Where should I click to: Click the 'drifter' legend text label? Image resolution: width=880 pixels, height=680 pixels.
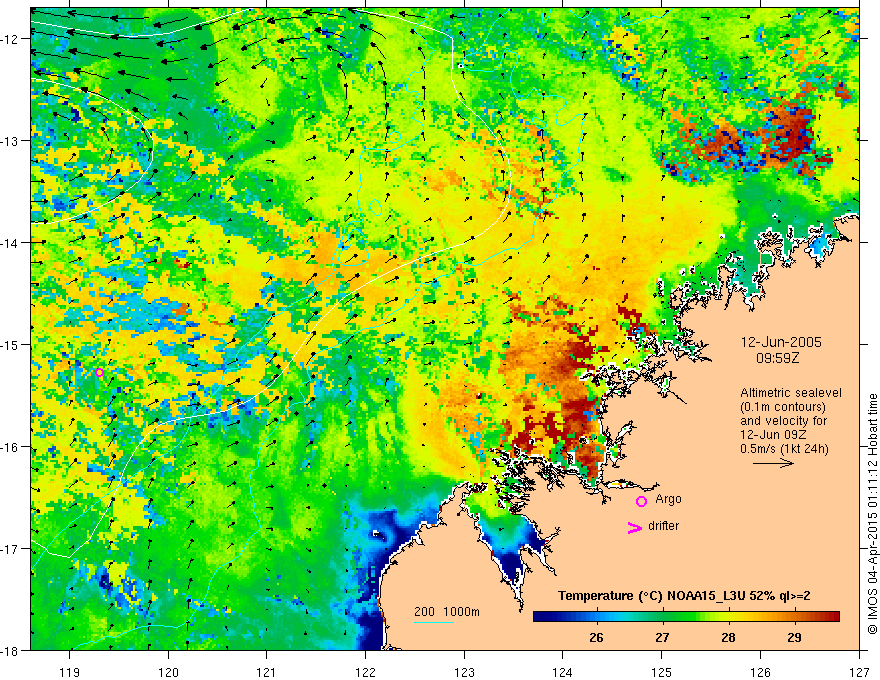click(666, 526)
